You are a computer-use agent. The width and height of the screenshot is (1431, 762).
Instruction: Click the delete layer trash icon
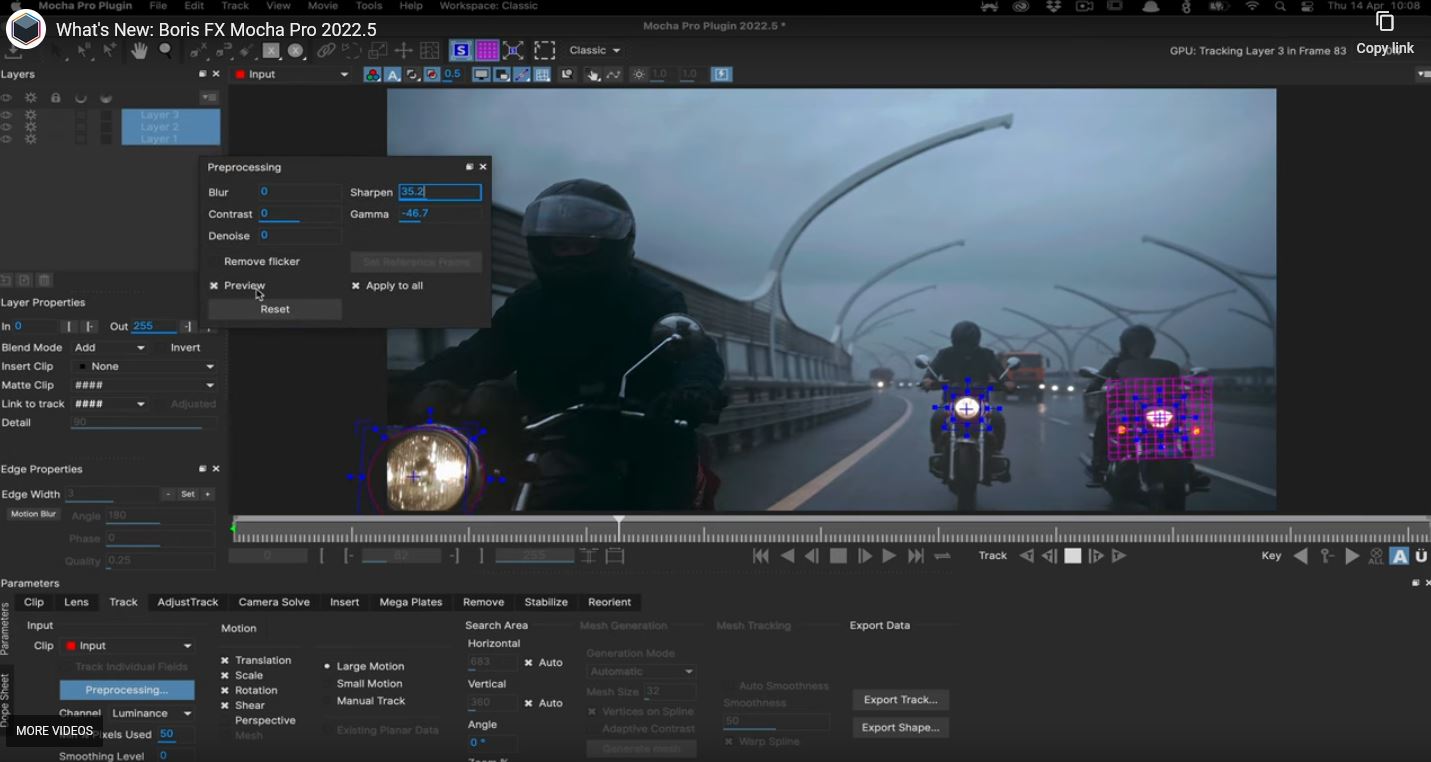click(44, 281)
